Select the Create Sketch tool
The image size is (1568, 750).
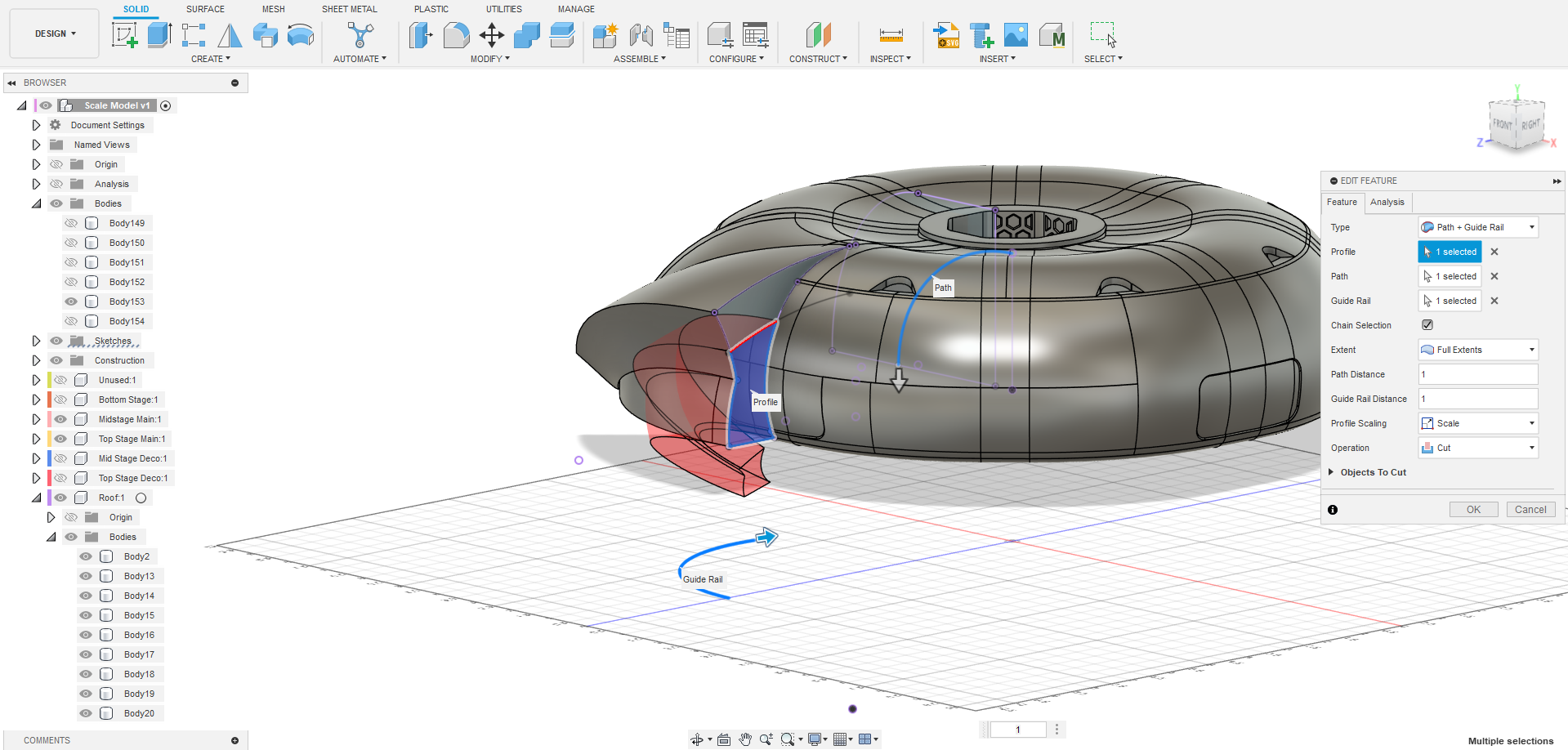coord(124,35)
